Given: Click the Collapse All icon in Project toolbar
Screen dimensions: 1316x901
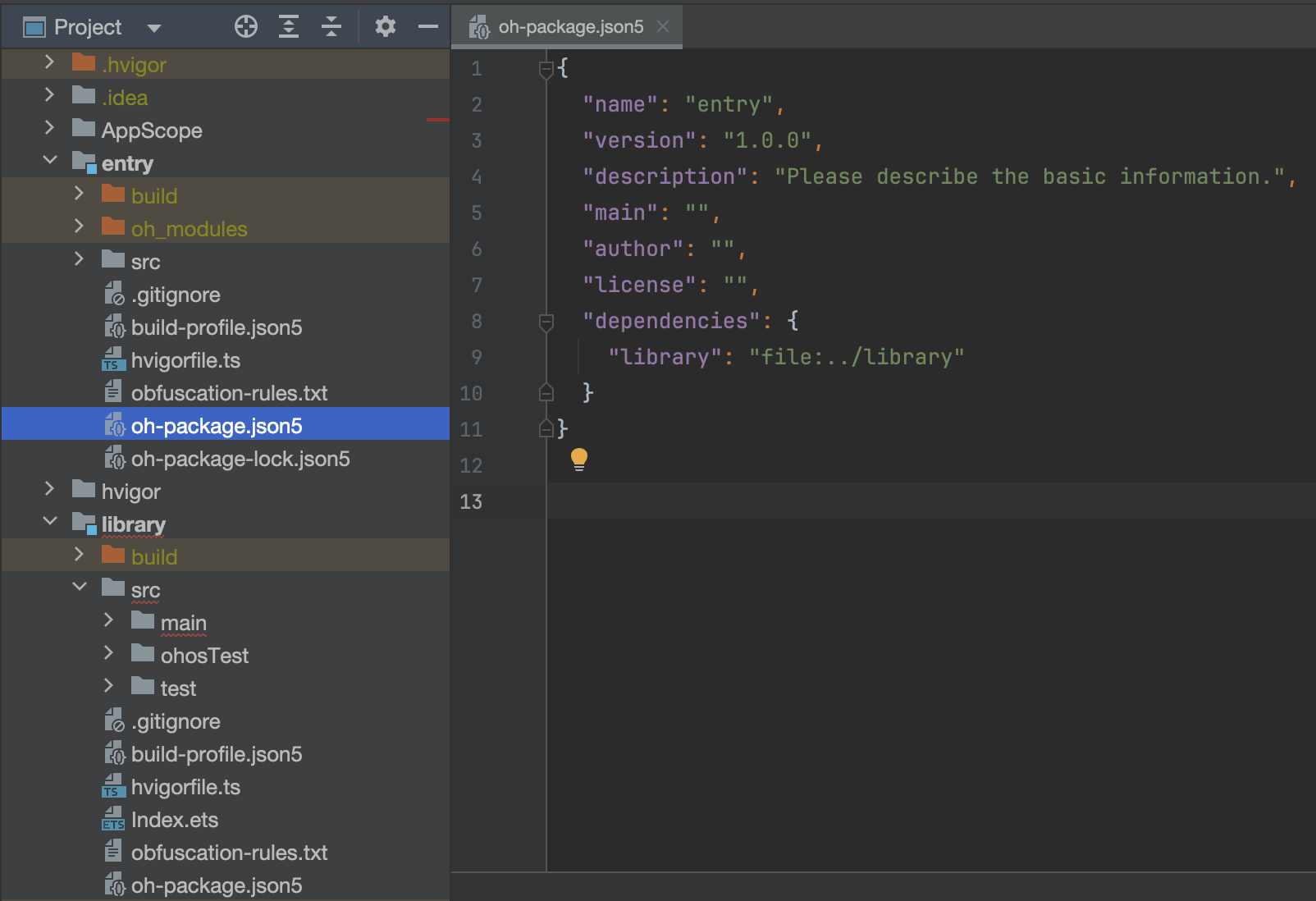Looking at the screenshot, I should point(331,26).
